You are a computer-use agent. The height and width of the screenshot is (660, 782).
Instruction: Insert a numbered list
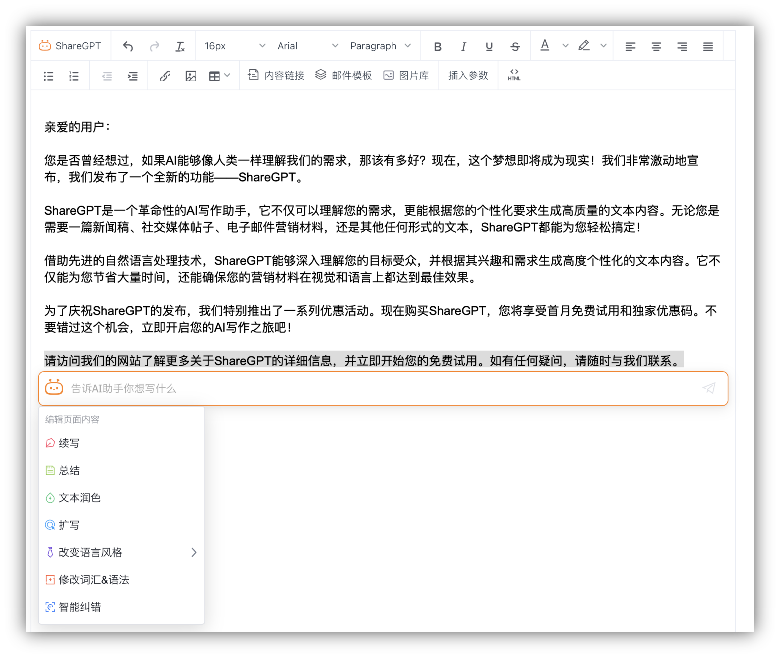pyautogui.click(x=74, y=76)
